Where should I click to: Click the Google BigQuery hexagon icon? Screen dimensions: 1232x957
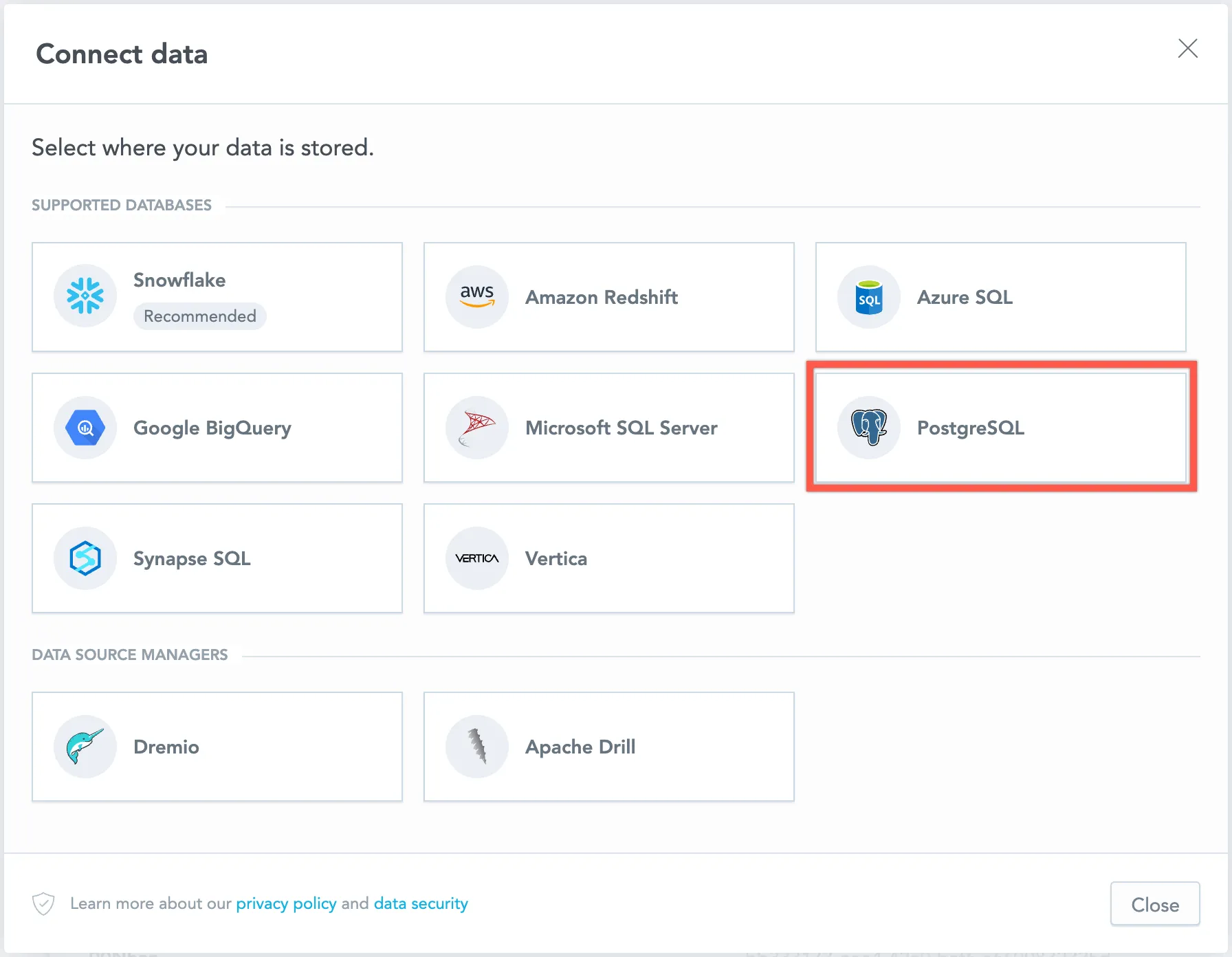(x=85, y=428)
